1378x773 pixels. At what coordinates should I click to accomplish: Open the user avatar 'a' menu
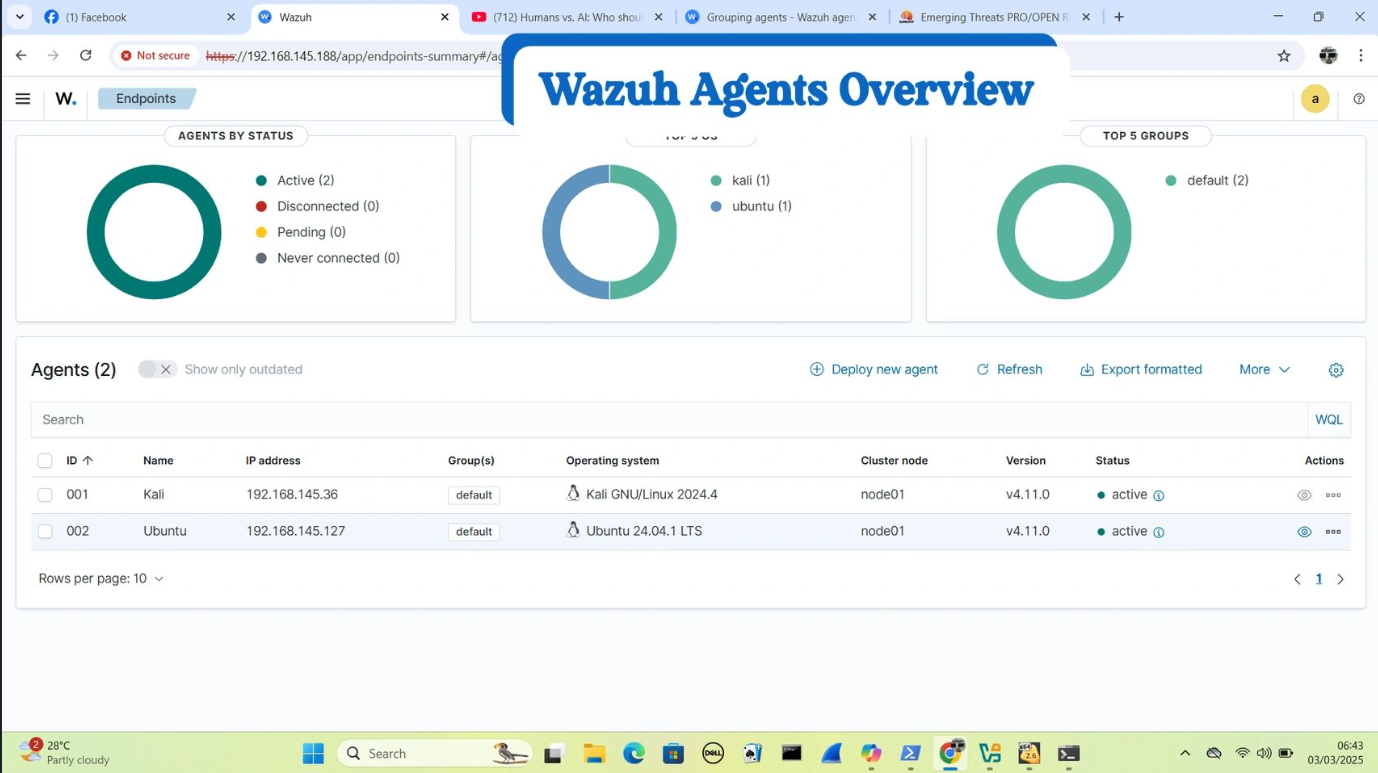[1315, 99]
